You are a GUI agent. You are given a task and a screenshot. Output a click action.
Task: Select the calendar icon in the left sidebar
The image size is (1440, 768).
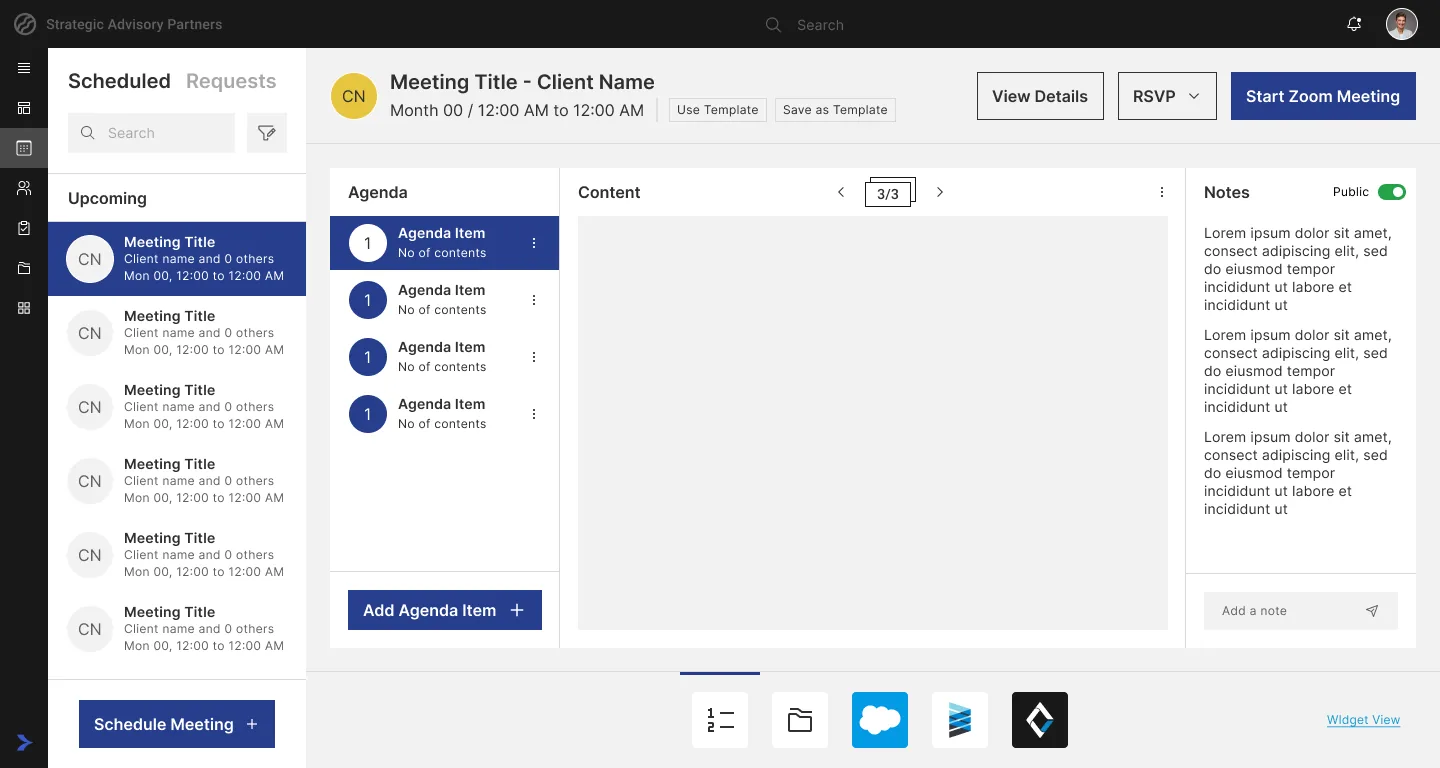pyautogui.click(x=24, y=148)
